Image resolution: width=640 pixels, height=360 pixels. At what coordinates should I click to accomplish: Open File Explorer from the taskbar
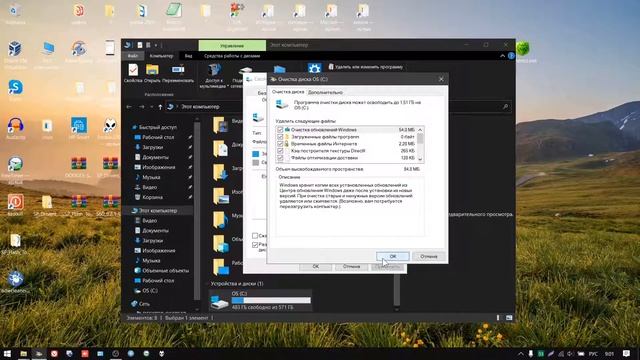pyautogui.click(x=23, y=353)
